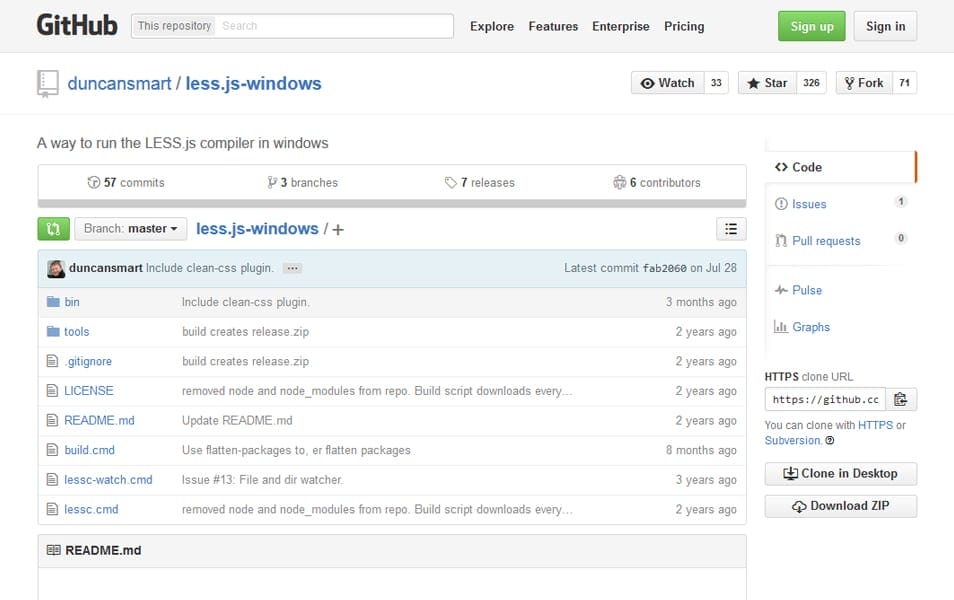Expand the commit message ellipsis button
This screenshot has width=954, height=600.
click(x=293, y=268)
